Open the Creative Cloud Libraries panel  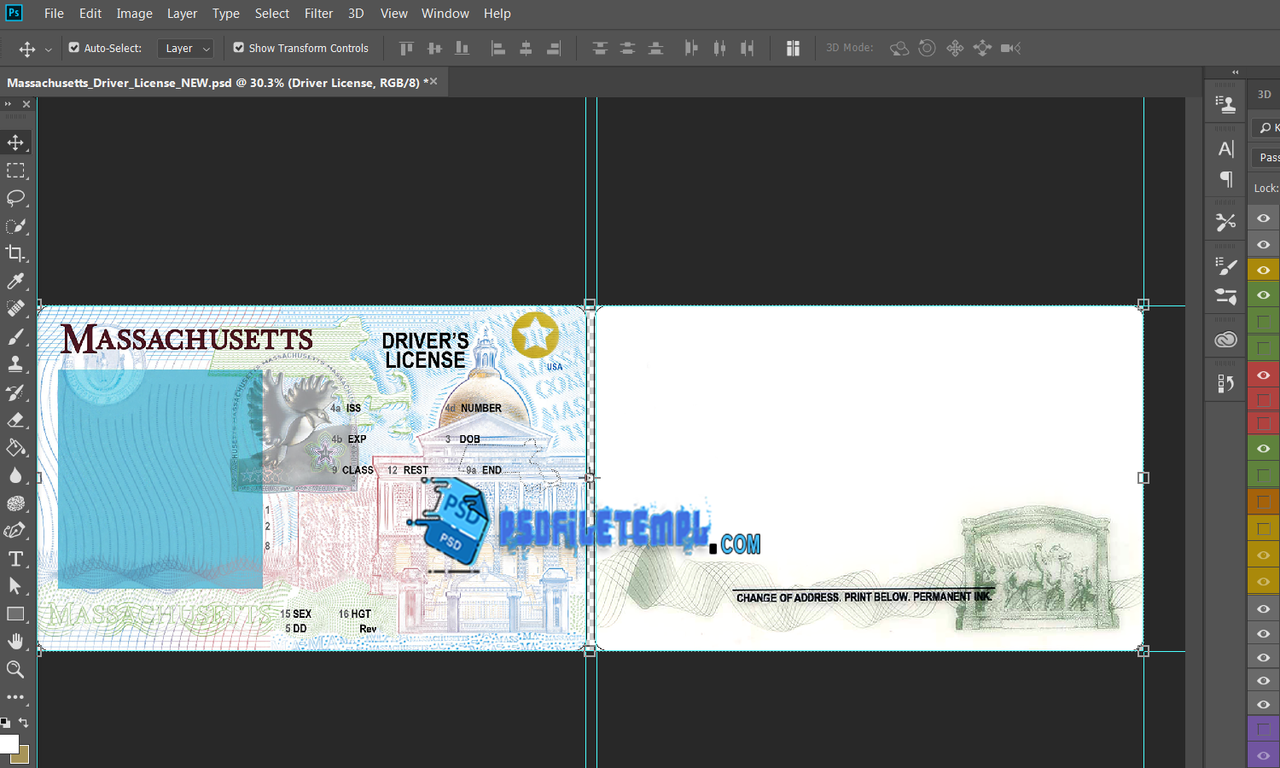pos(1225,340)
